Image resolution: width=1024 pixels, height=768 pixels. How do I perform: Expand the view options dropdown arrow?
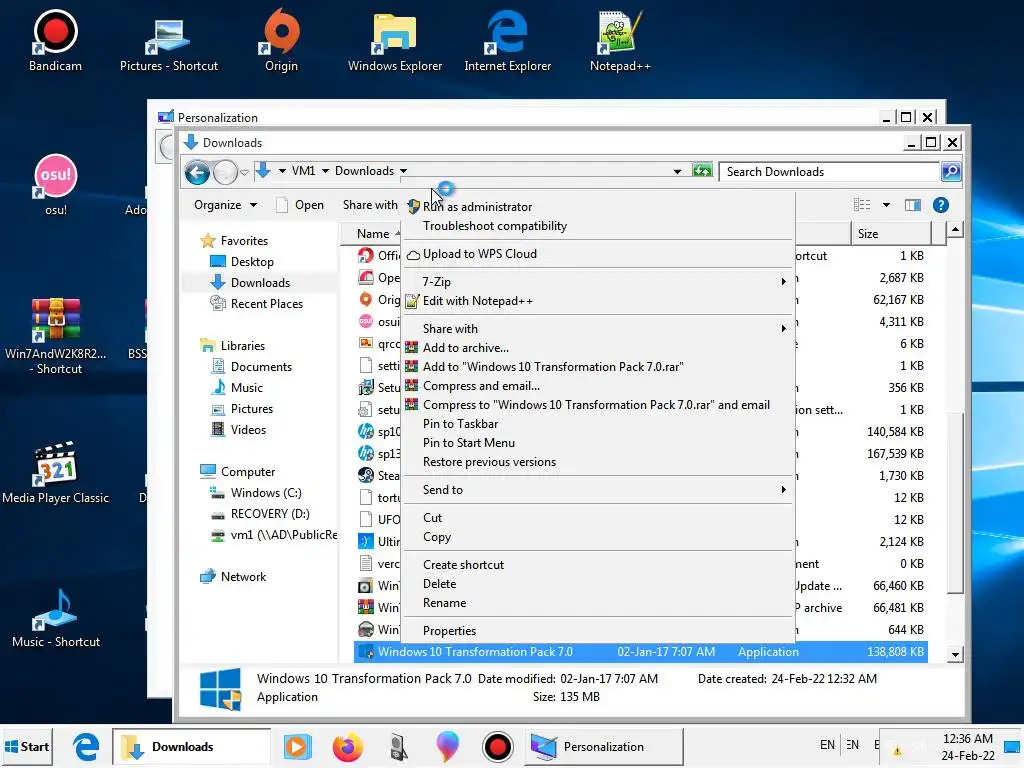(886, 205)
